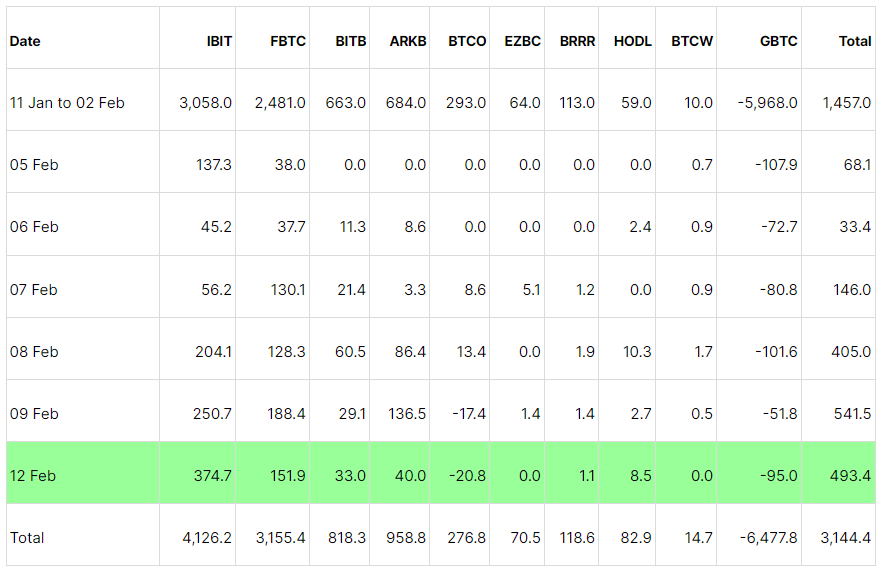Select GBTC value -5,968.0
884x574 pixels.
pyautogui.click(x=765, y=103)
